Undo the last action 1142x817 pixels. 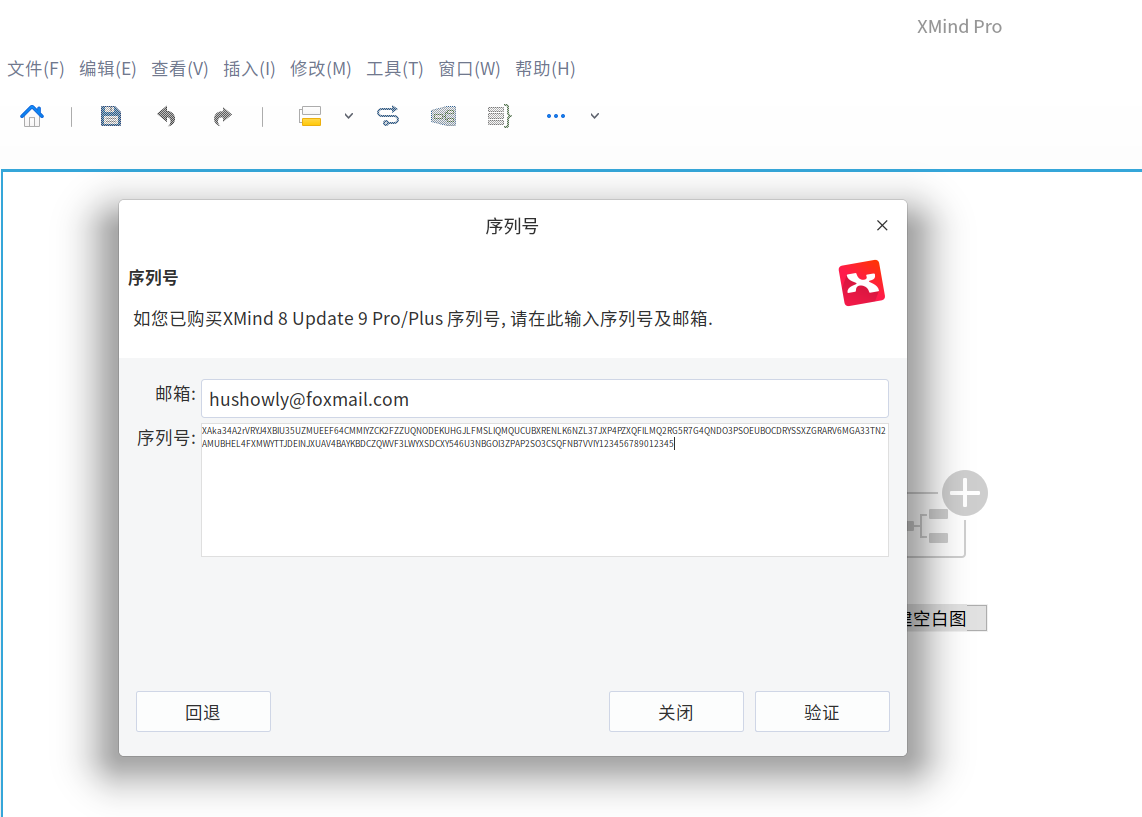tap(167, 116)
